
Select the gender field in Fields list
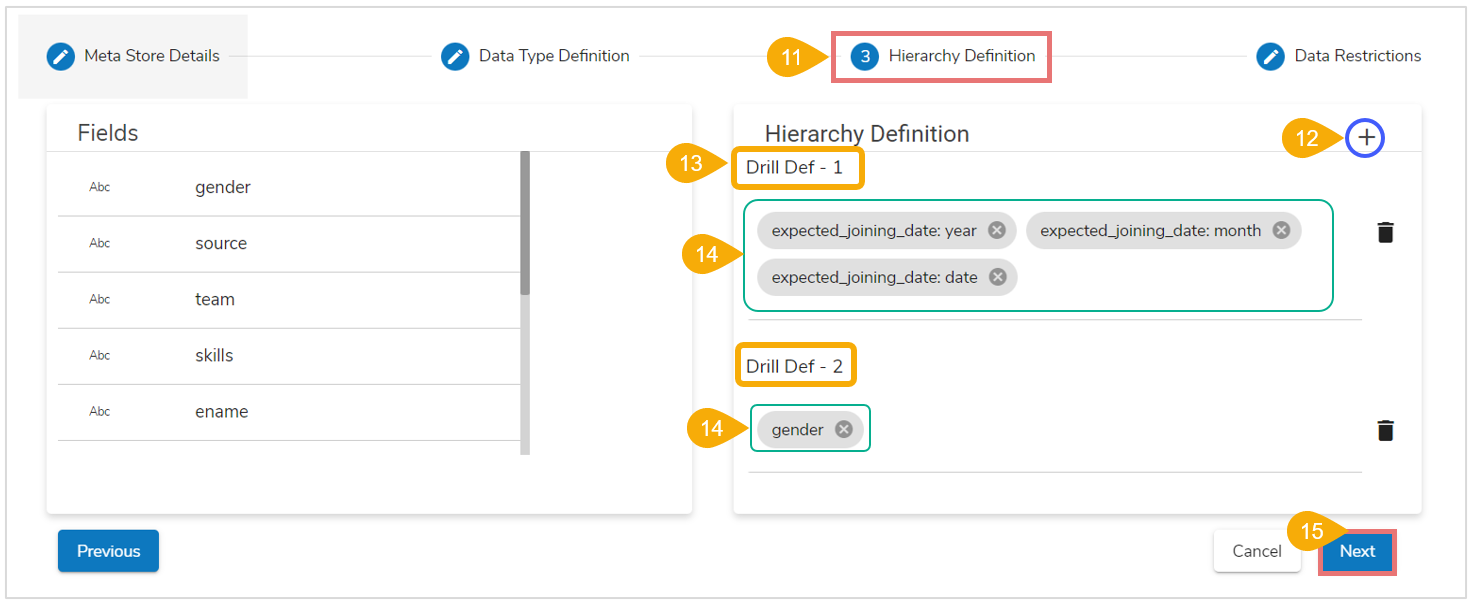(223, 187)
